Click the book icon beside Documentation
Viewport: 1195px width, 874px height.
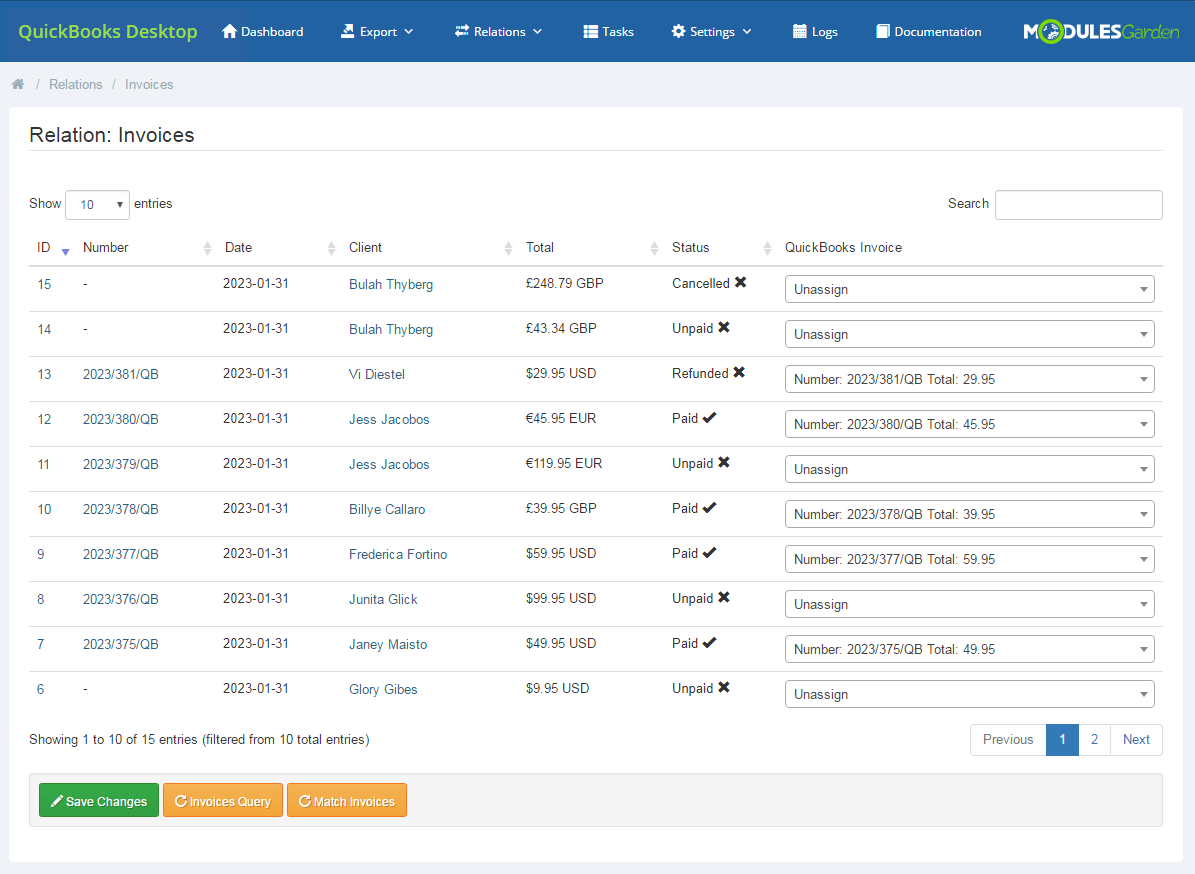pos(881,31)
